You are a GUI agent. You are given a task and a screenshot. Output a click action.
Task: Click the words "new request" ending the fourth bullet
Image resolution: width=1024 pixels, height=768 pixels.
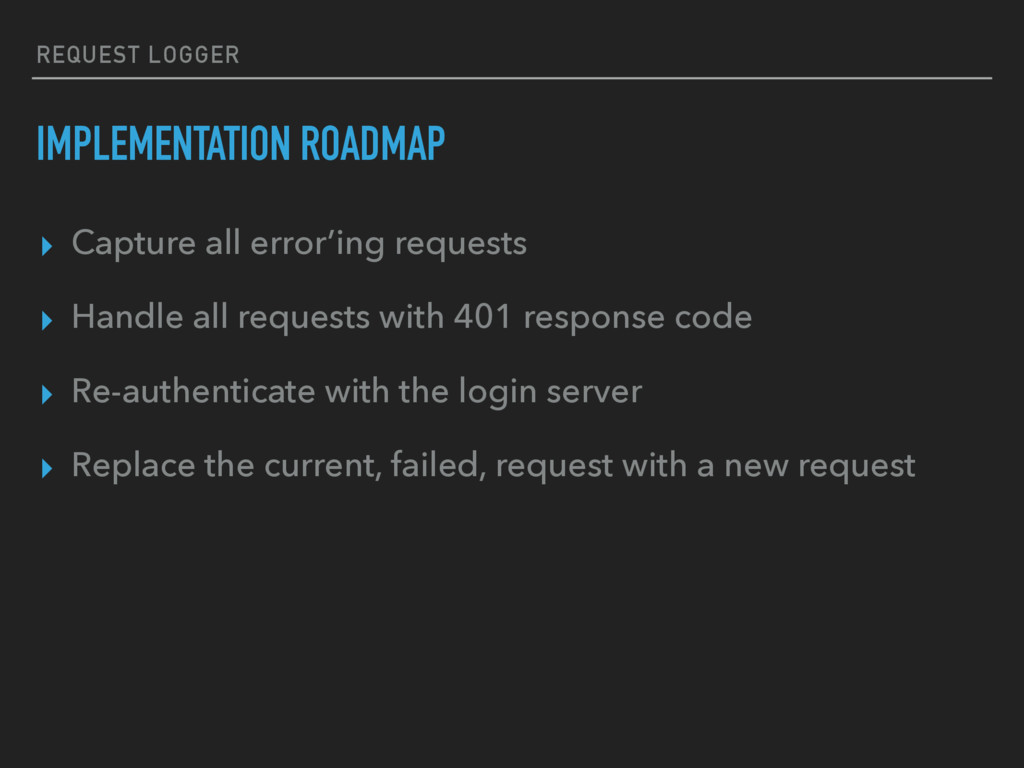click(820, 467)
